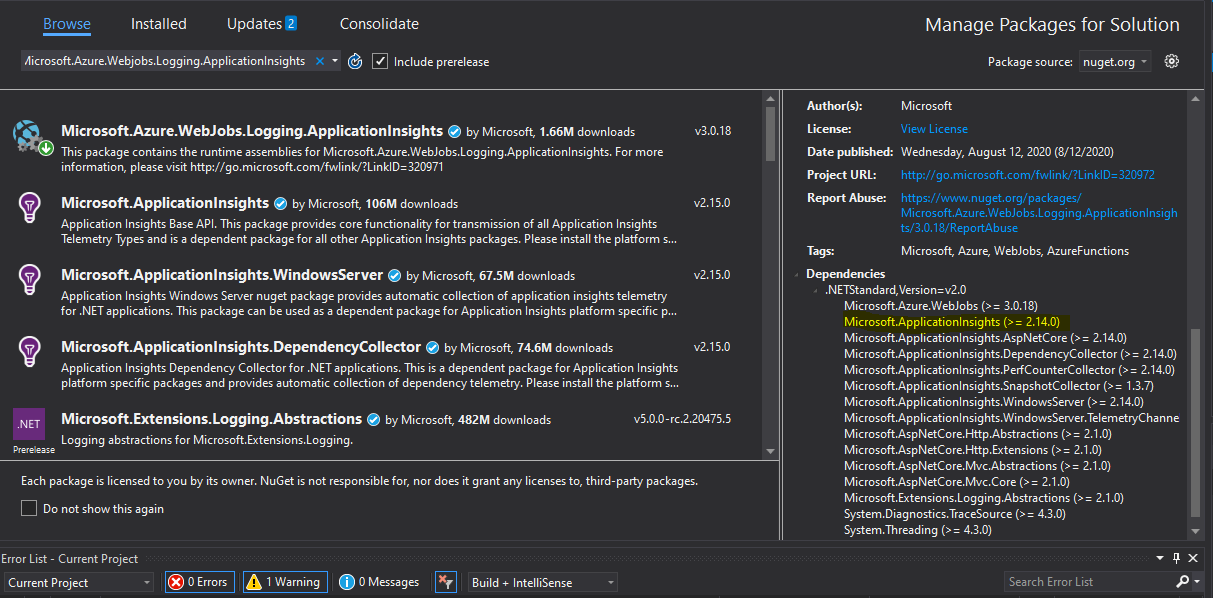This screenshot has height=598, width=1213.
Task: Toggle the 1 Warning filter in Error List
Action: point(285,581)
